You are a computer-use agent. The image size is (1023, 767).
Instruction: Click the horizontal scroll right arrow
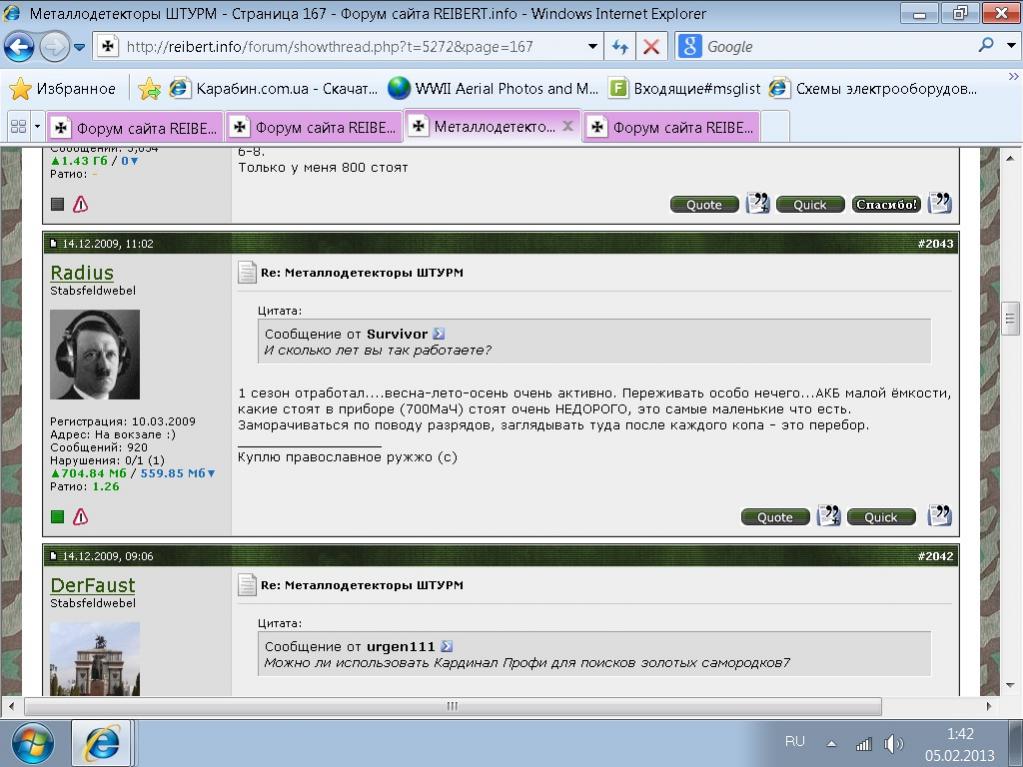pyautogui.click(x=990, y=706)
